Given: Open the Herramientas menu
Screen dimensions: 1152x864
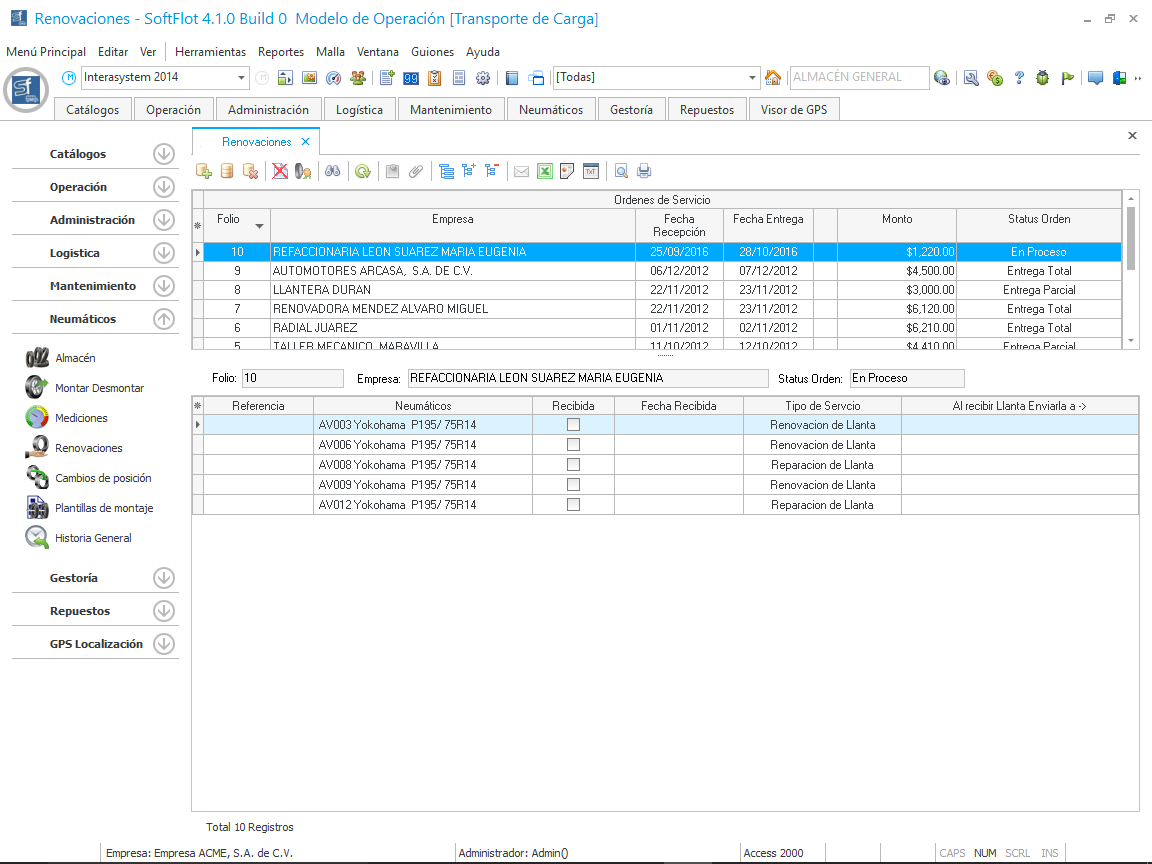Looking at the screenshot, I should tap(210, 52).
